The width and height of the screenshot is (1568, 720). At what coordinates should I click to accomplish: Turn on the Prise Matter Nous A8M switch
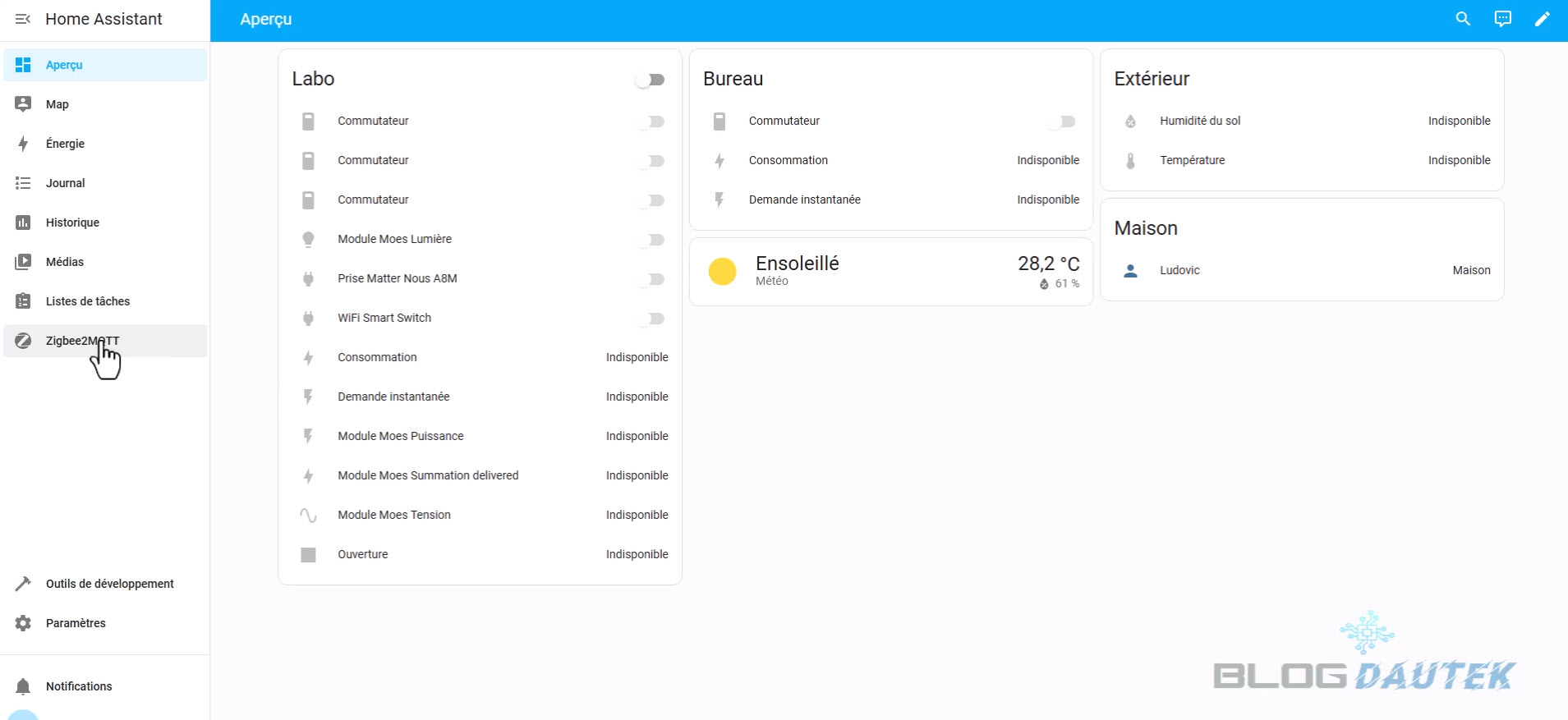click(651, 279)
